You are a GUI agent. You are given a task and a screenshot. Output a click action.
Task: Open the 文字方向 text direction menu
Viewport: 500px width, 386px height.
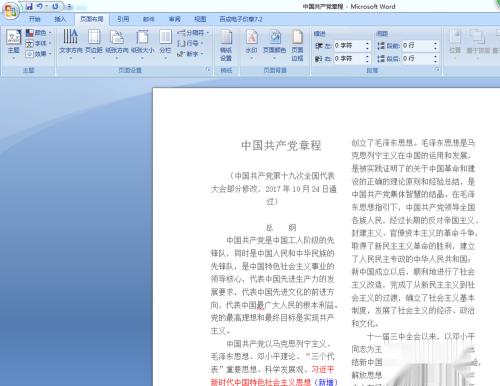tap(71, 45)
